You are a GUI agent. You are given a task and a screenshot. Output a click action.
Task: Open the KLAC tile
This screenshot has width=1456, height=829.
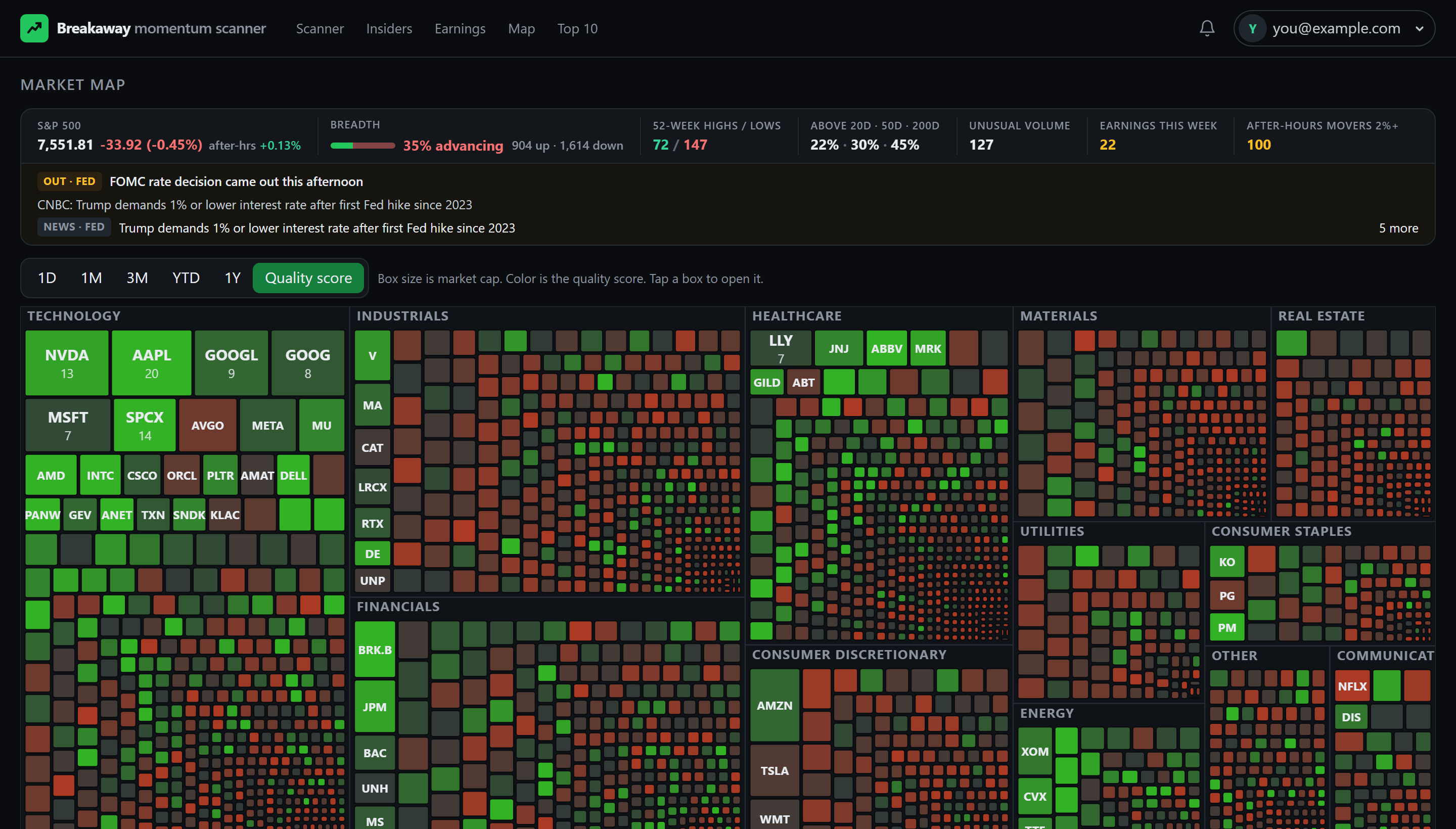(x=225, y=515)
